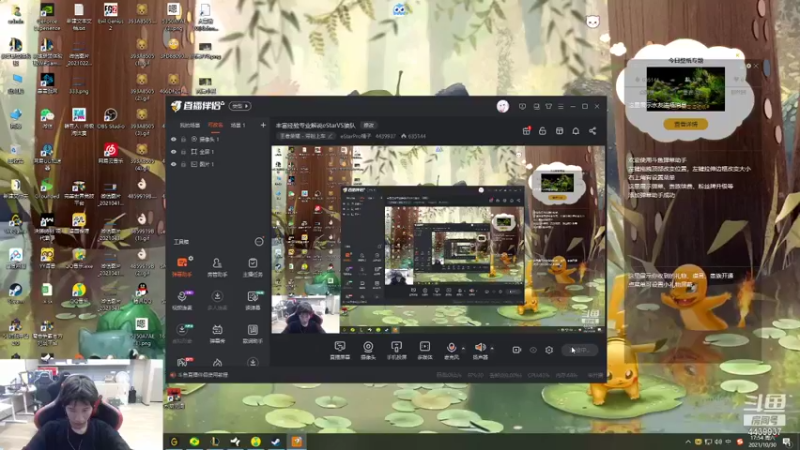This screenshot has height=450, width=800.
Task: Click the webcam feed inside the stream preview
Action: coord(305,314)
